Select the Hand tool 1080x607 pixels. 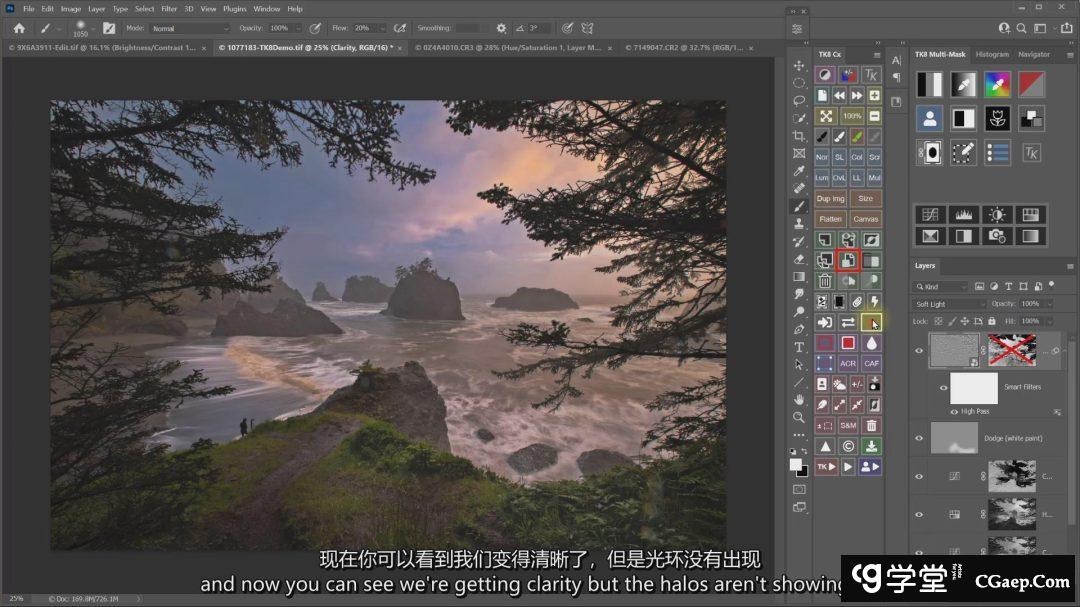point(799,400)
